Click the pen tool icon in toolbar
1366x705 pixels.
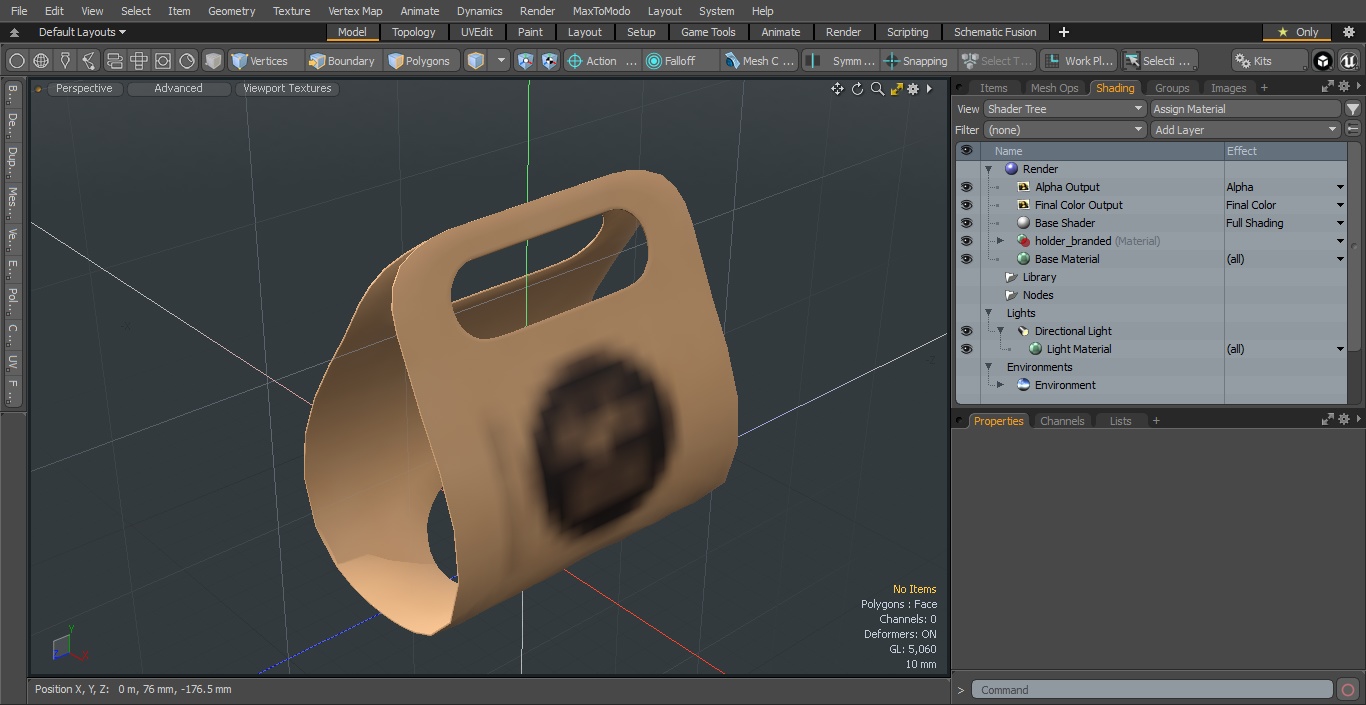tap(65, 61)
